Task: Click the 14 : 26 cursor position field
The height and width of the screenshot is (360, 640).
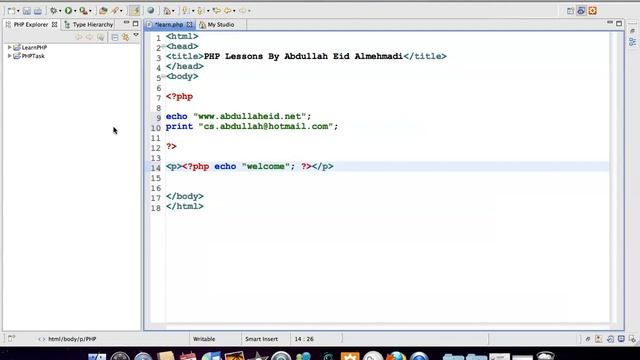Action: (304, 339)
